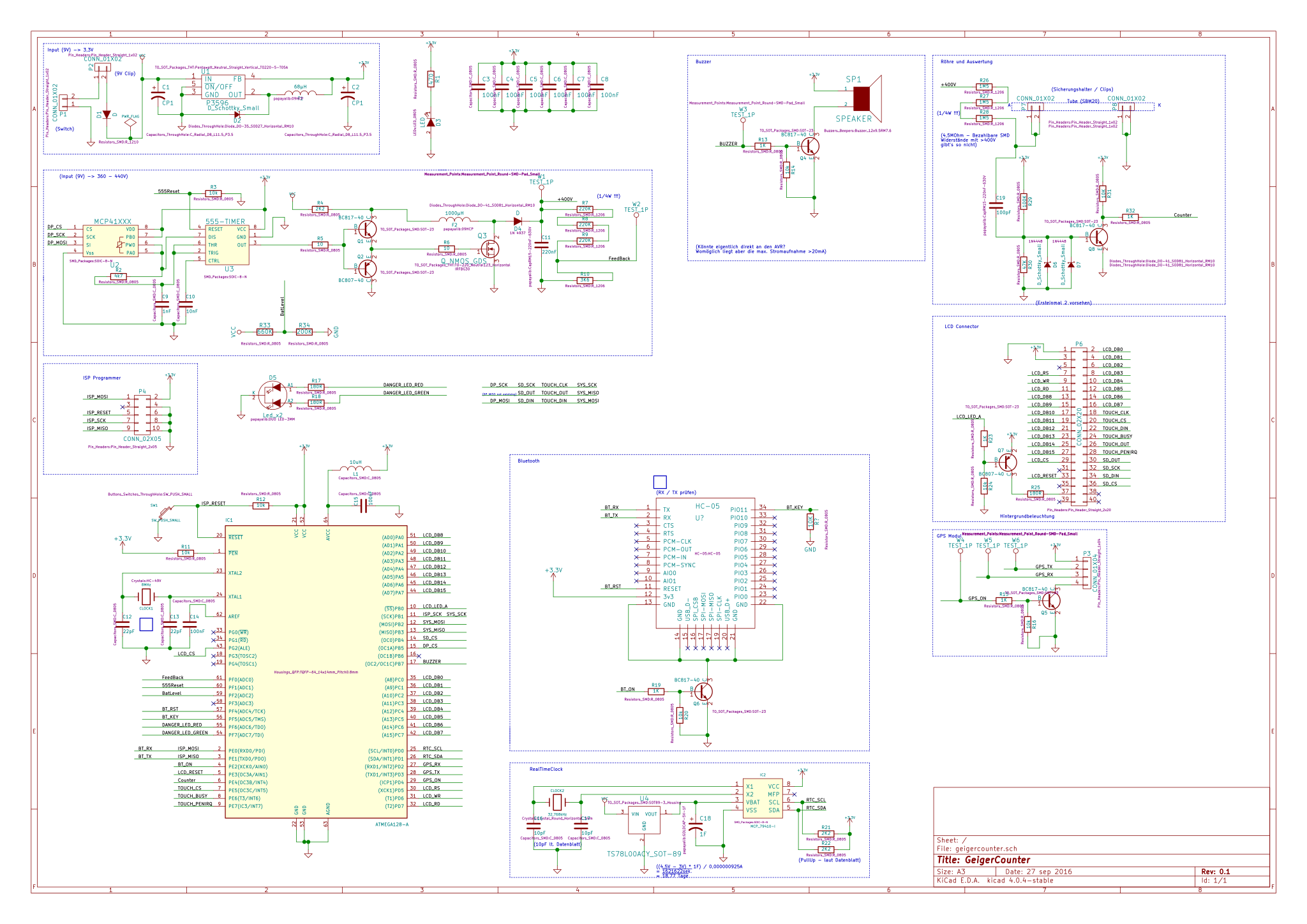Click the '(Switch)' label below P1

(x=64, y=129)
